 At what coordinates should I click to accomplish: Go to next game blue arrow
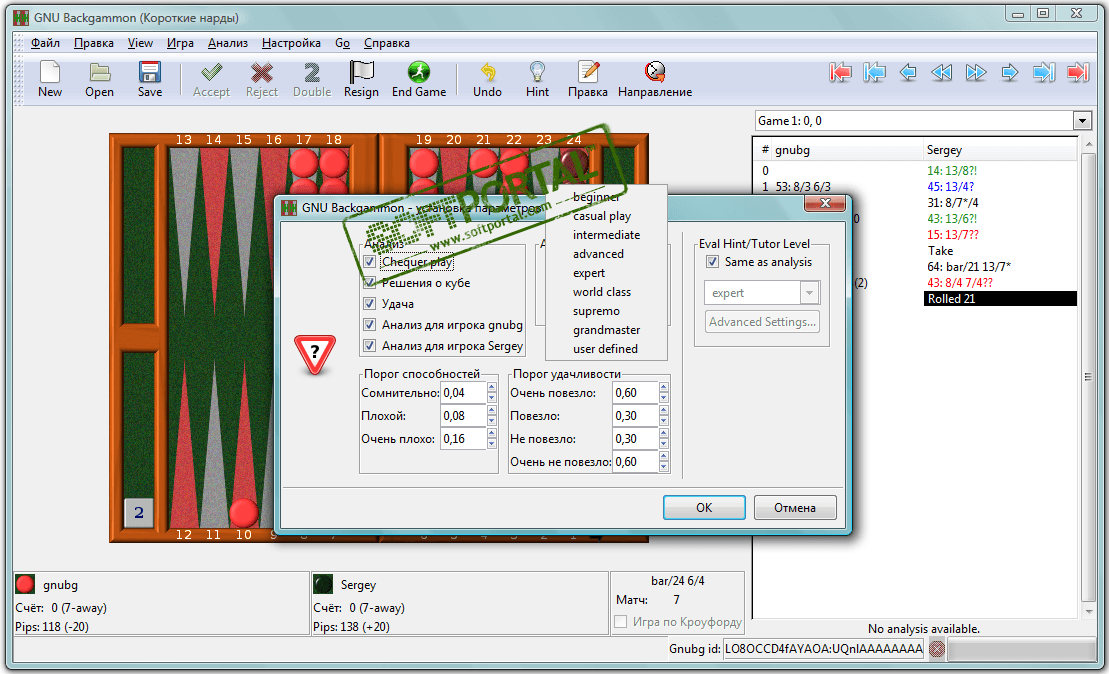pos(1044,72)
